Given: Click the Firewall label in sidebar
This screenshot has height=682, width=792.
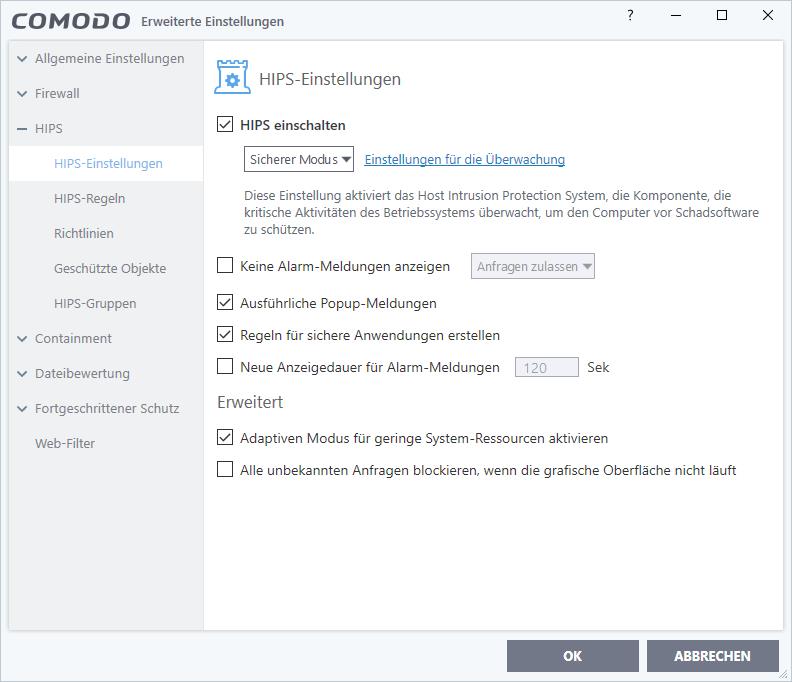Looking at the screenshot, I should (57, 93).
